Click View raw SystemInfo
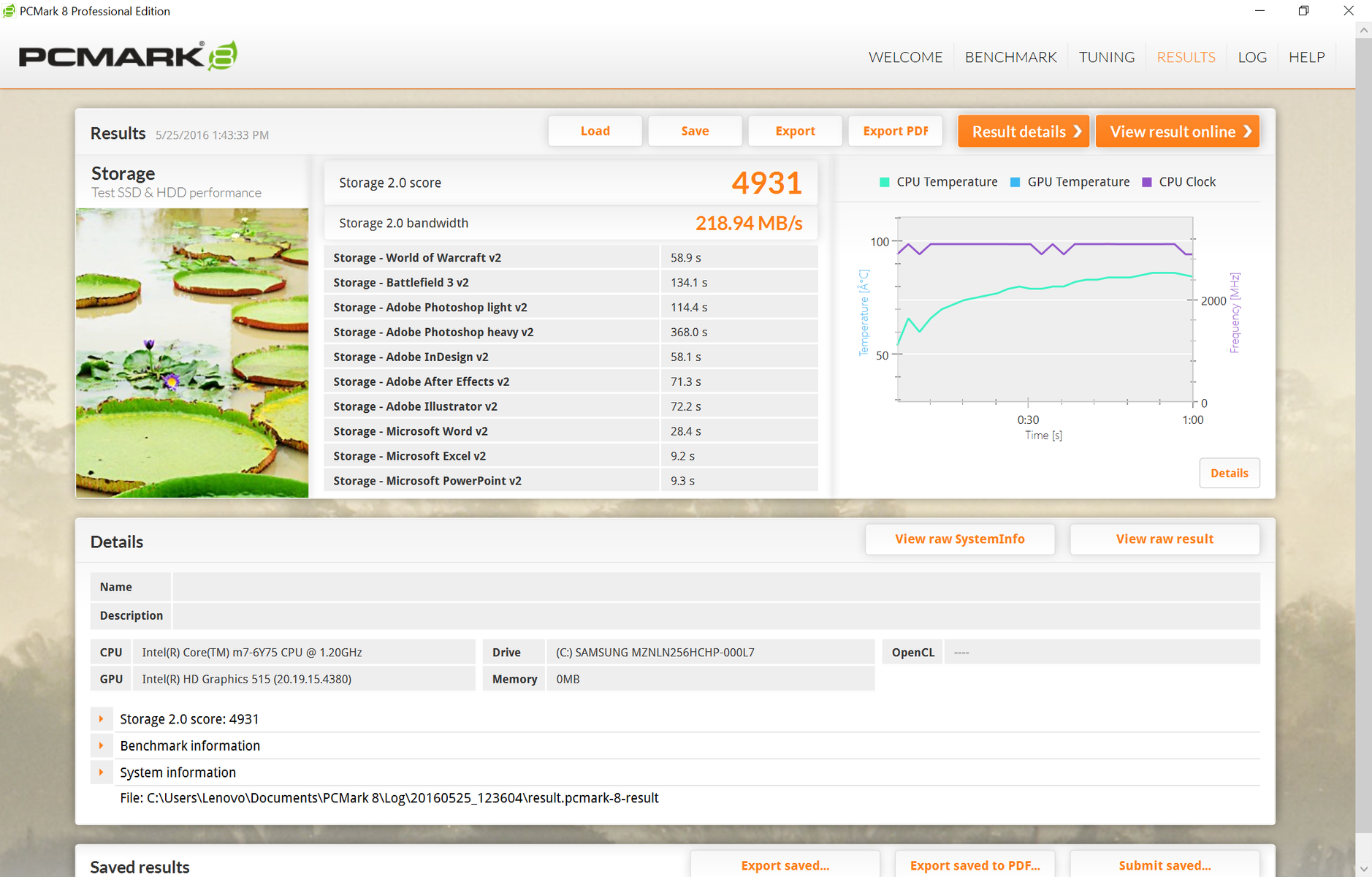 pyautogui.click(x=960, y=539)
